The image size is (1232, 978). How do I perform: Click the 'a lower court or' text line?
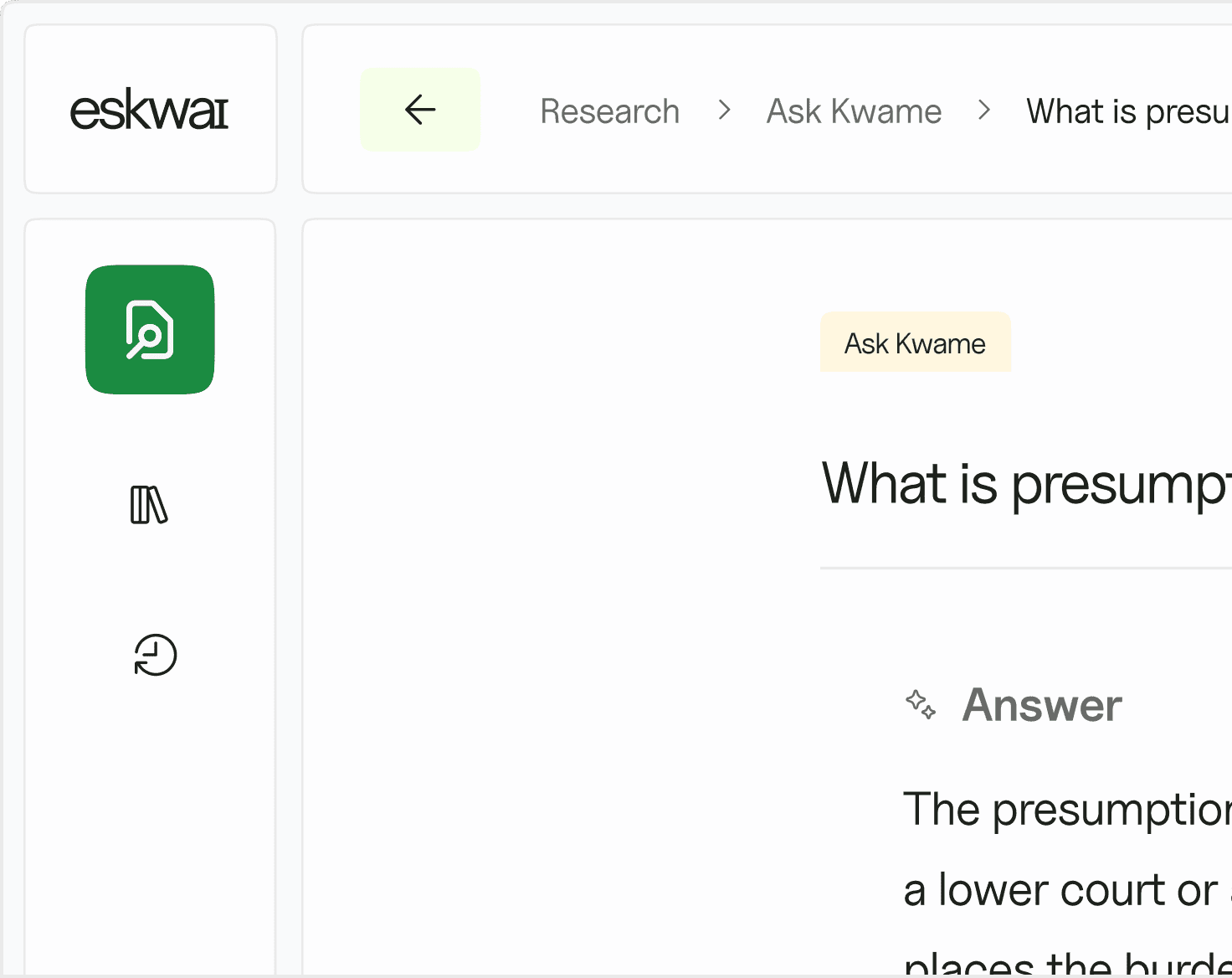pyautogui.click(x=1060, y=889)
